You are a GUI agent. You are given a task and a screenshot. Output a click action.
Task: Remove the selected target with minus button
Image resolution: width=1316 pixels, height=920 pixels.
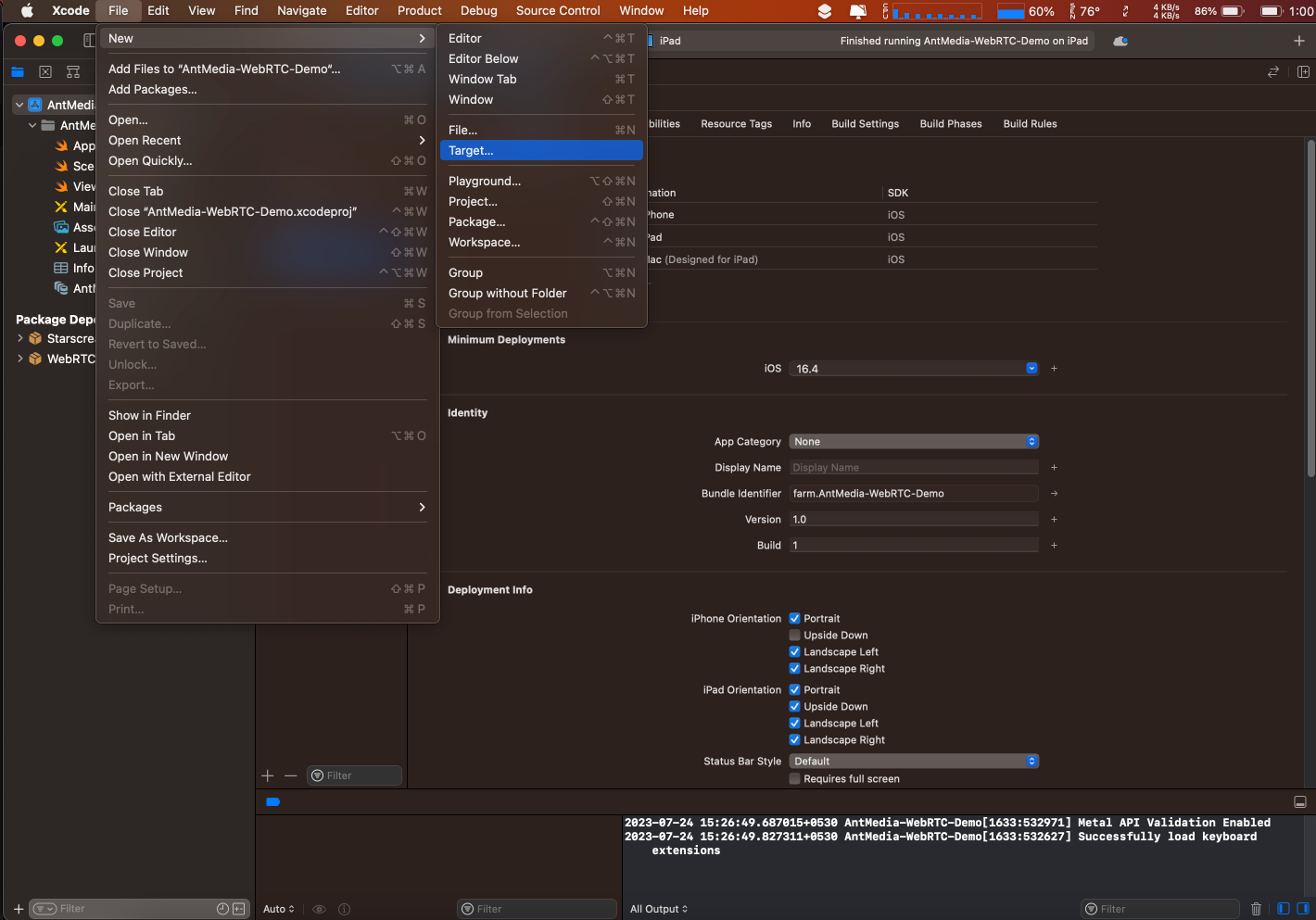point(291,775)
